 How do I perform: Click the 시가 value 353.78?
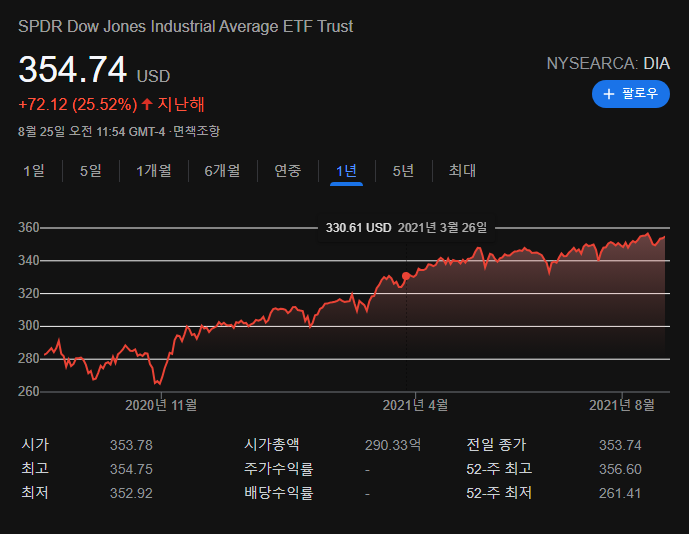[x=131, y=445]
